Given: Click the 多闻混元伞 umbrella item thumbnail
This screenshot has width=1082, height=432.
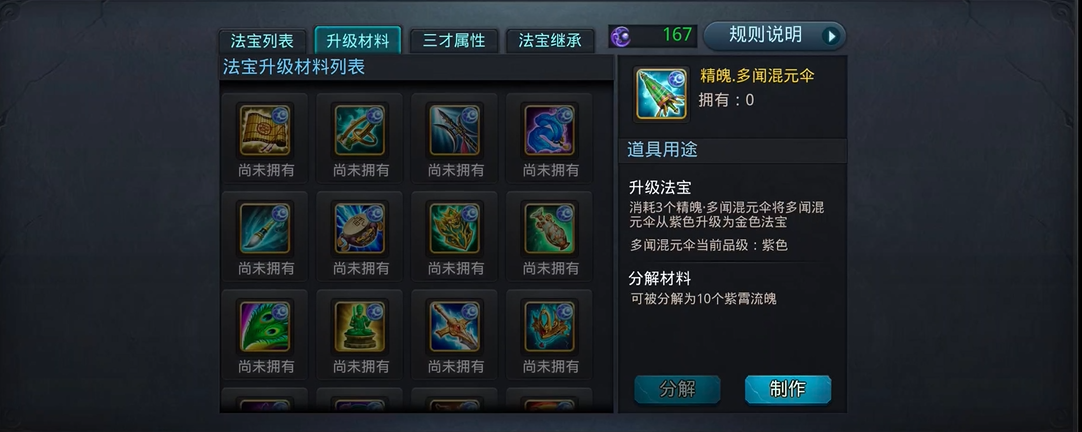Looking at the screenshot, I should click(x=661, y=94).
